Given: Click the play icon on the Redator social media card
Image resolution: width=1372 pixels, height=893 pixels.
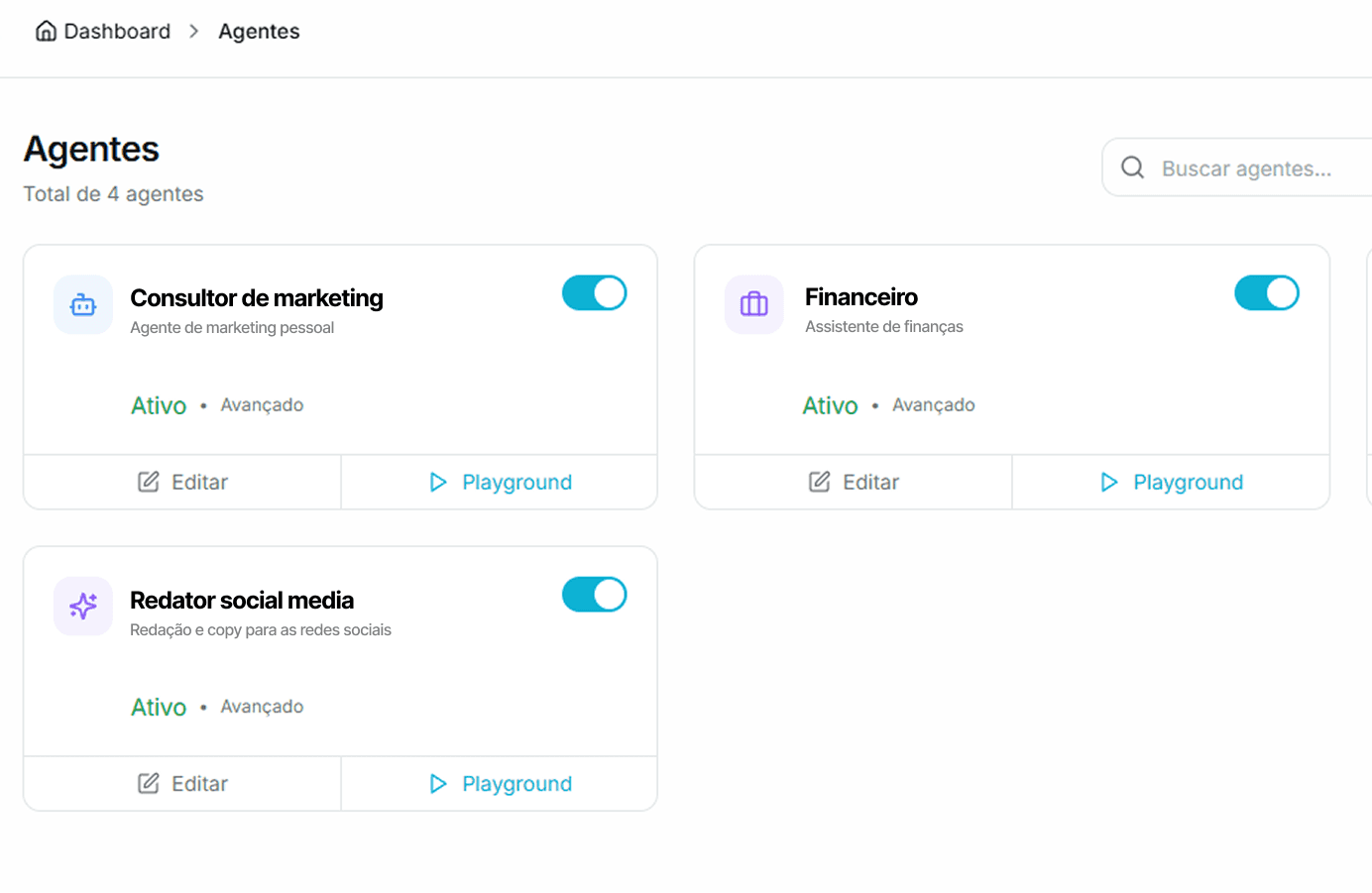Looking at the screenshot, I should point(438,784).
